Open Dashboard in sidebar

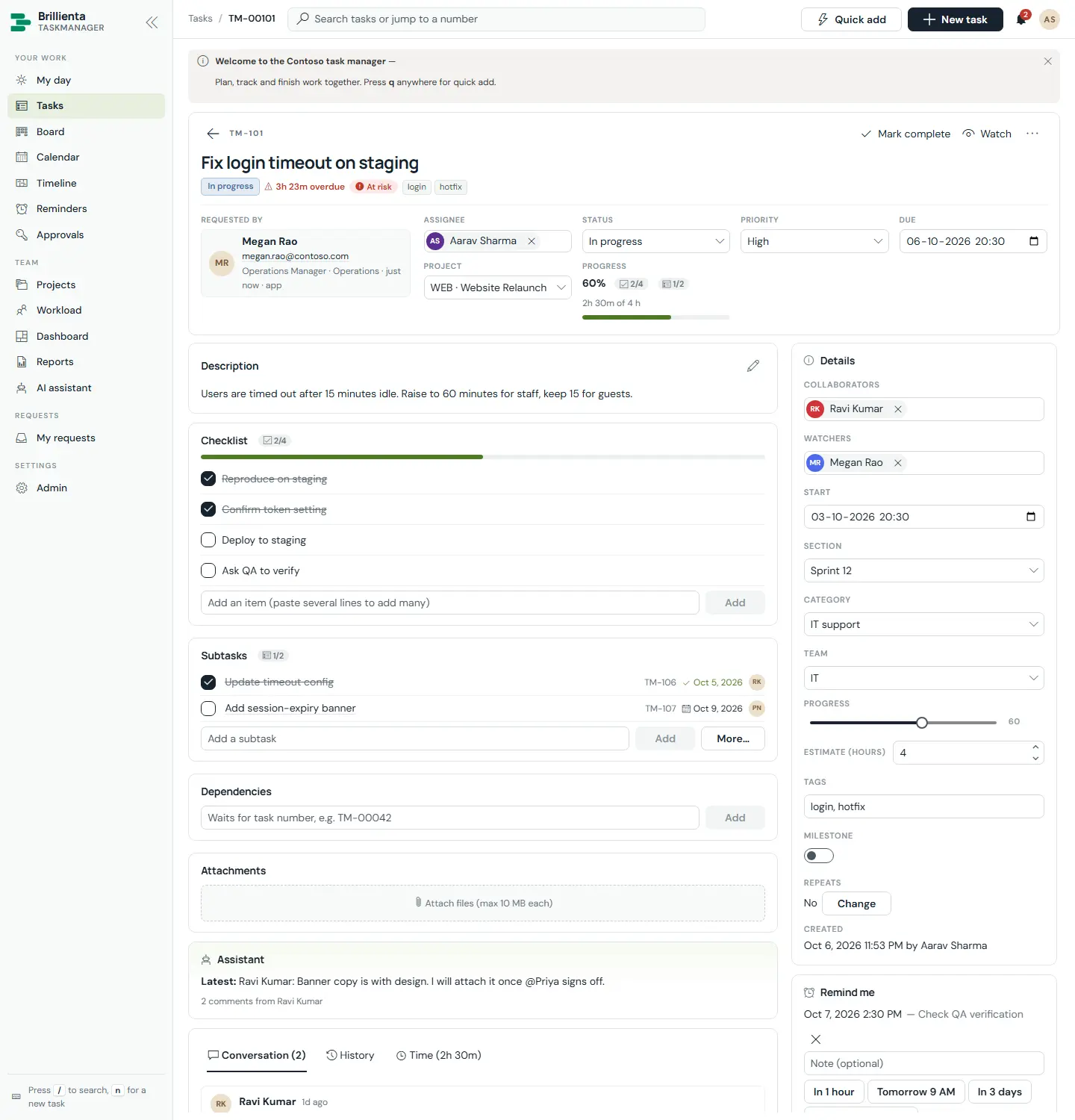86,336
